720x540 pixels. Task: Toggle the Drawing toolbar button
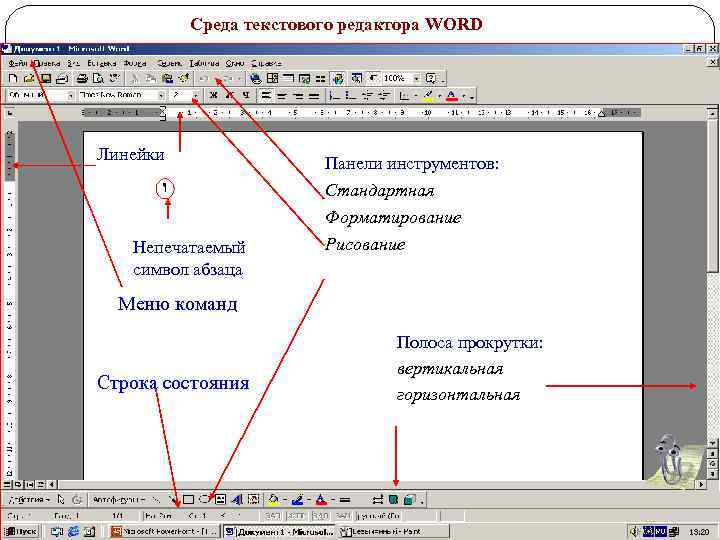[x=338, y=79]
